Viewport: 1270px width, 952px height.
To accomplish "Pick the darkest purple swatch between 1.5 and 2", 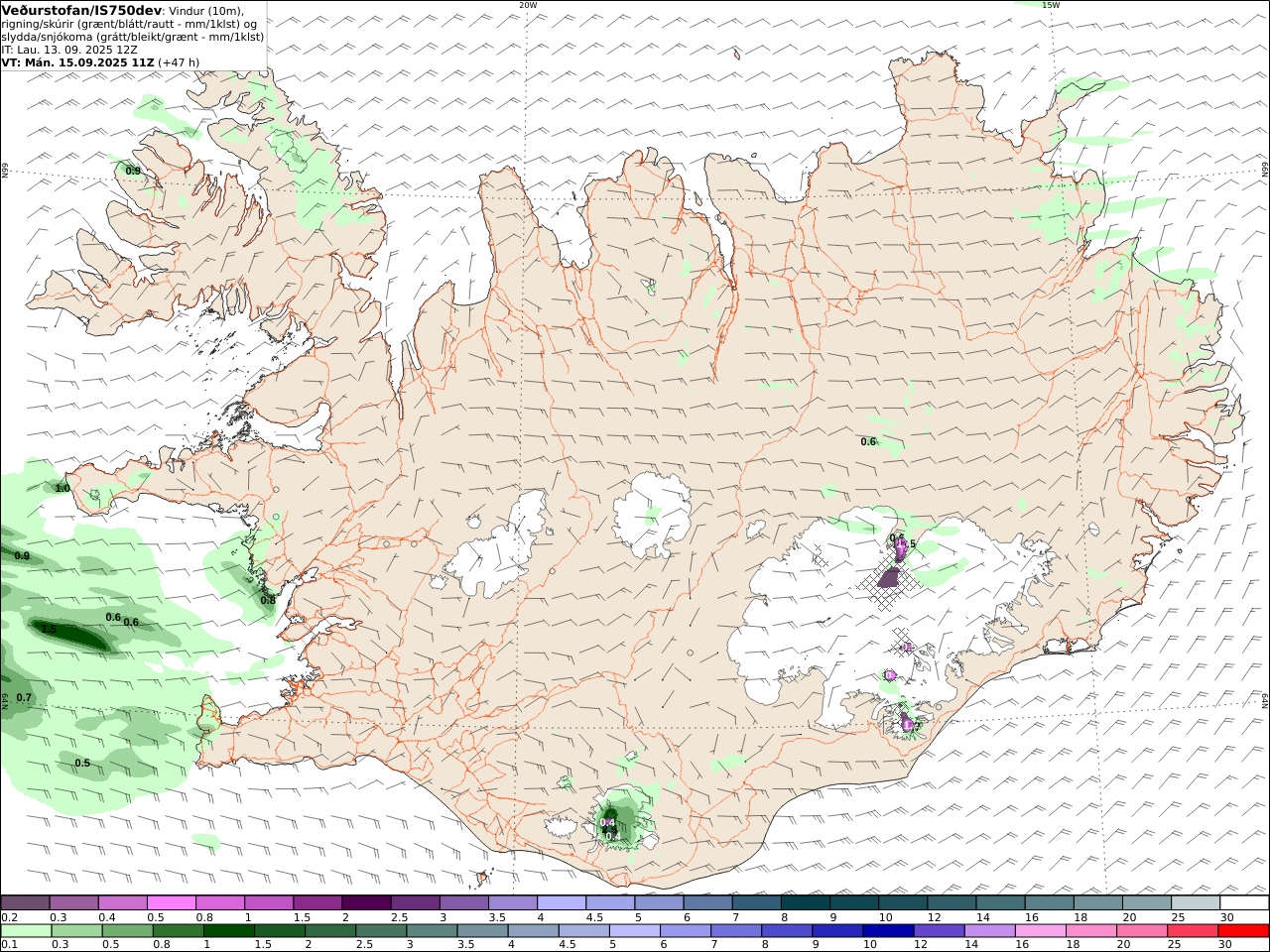I will (366, 903).
